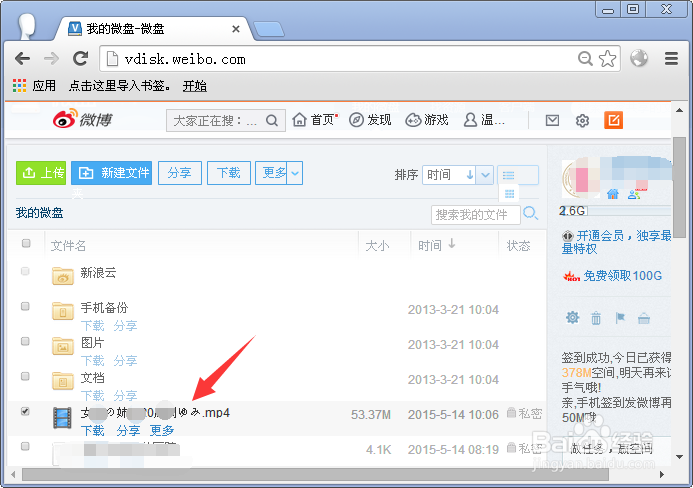Click 开始 link in bookmarks bar

coord(195,86)
